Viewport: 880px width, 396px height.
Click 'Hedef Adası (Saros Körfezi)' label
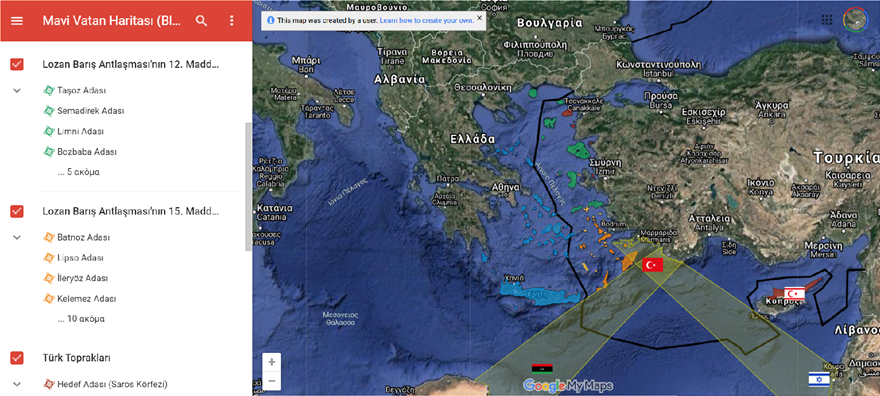click(112, 384)
